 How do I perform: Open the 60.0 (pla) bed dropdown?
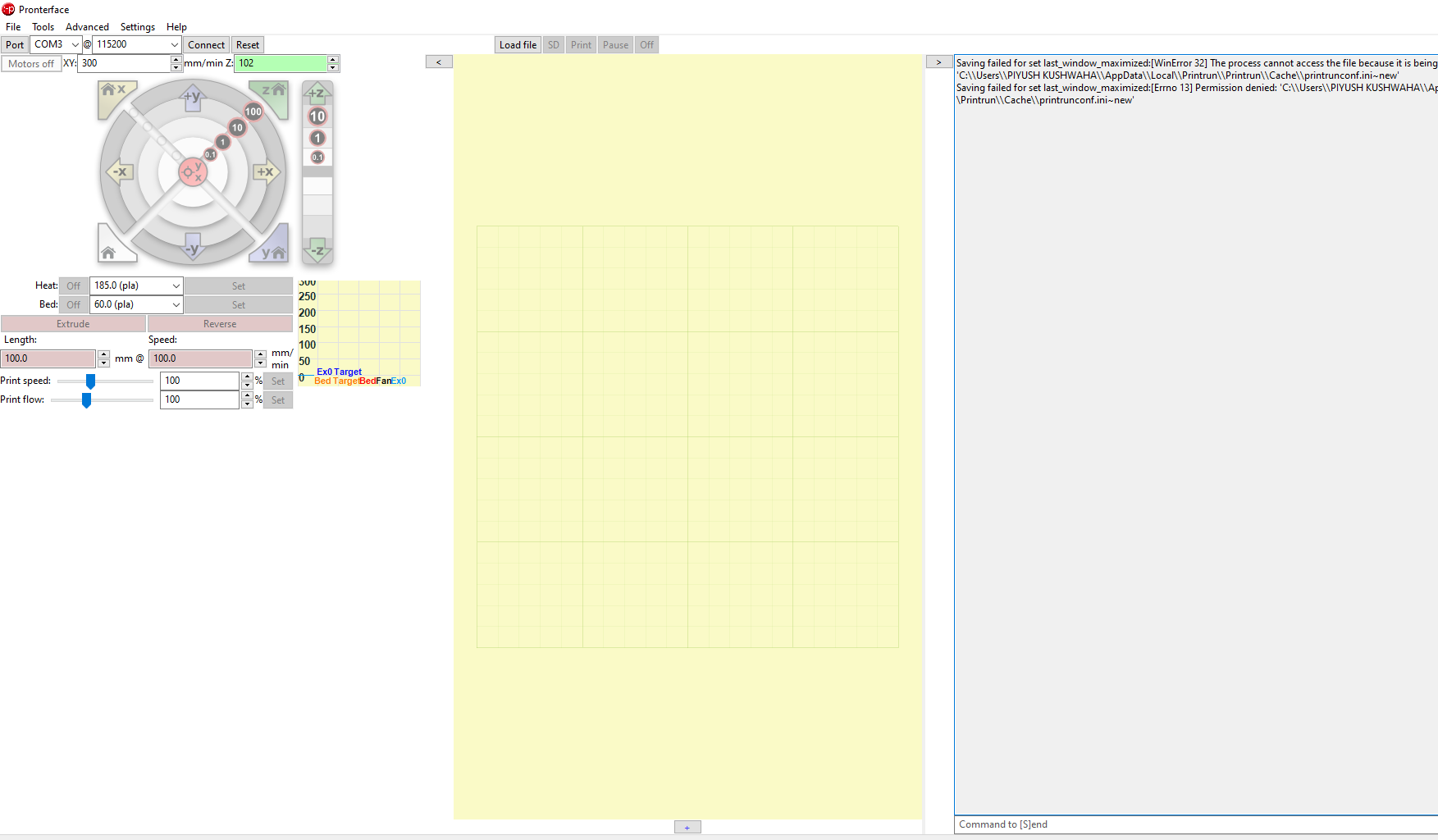(x=176, y=304)
